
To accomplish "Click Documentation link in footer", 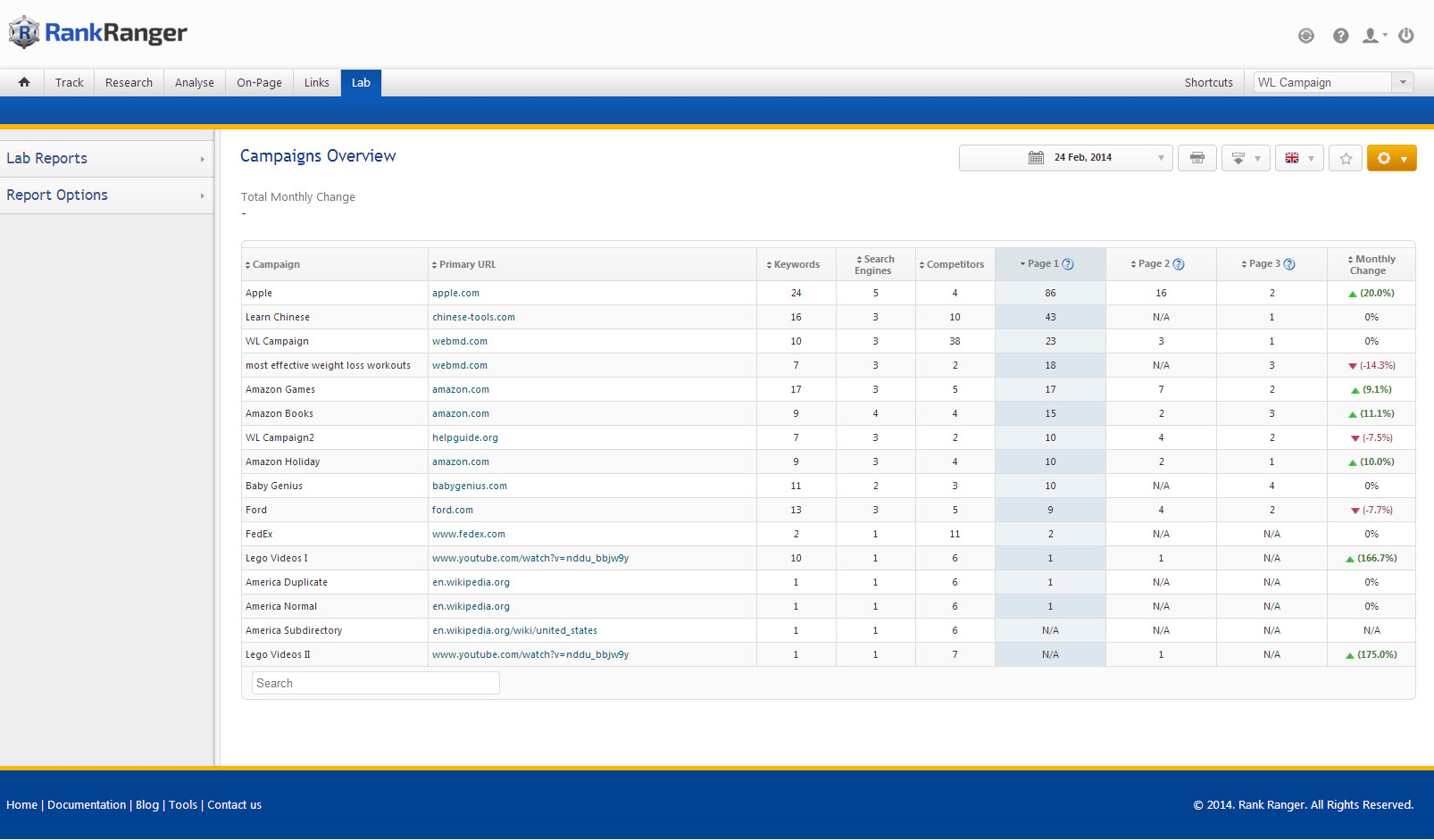I will tap(87, 805).
